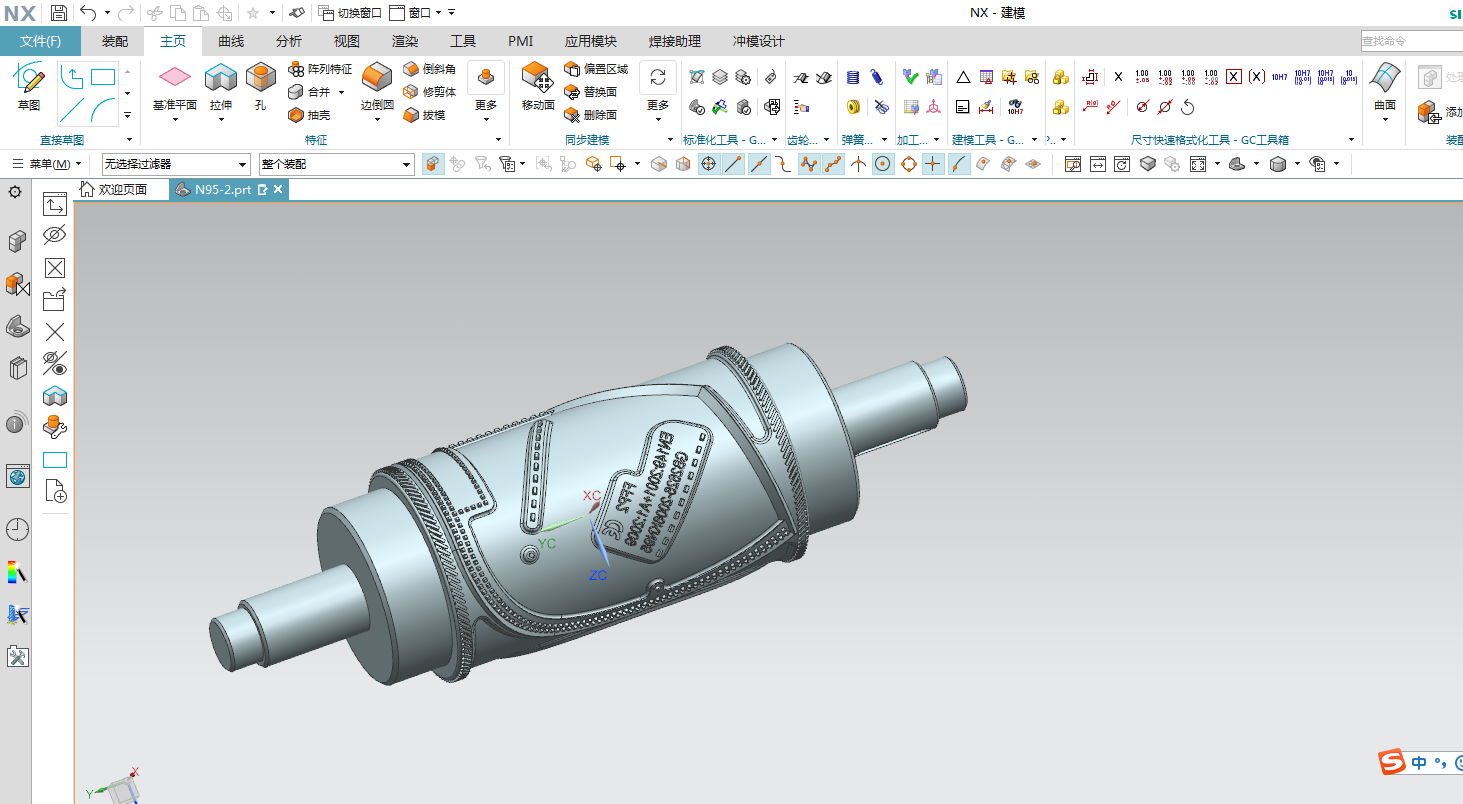1463x804 pixels.
Task: Switch to the 视图 ribbon tab
Action: [x=347, y=41]
